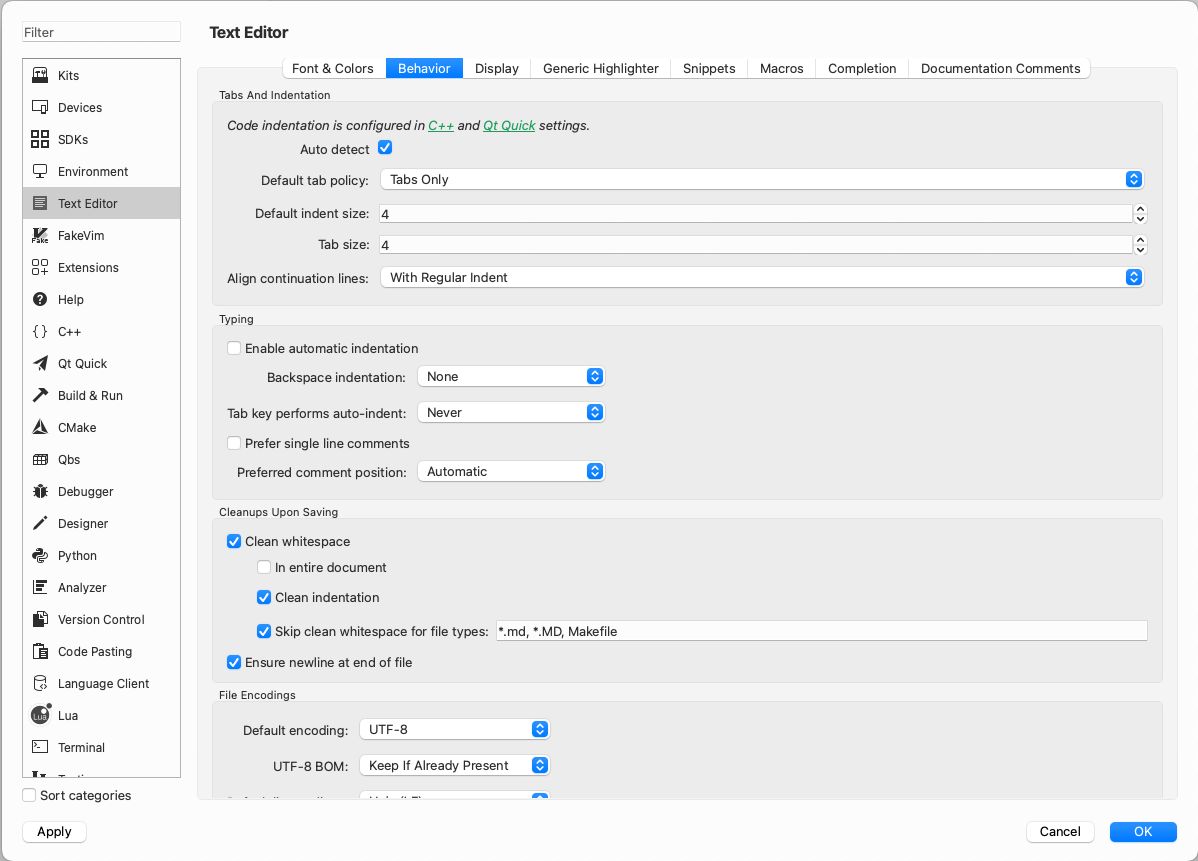Switch to the Display tab
Viewport: 1198px width, 861px height.
[497, 69]
